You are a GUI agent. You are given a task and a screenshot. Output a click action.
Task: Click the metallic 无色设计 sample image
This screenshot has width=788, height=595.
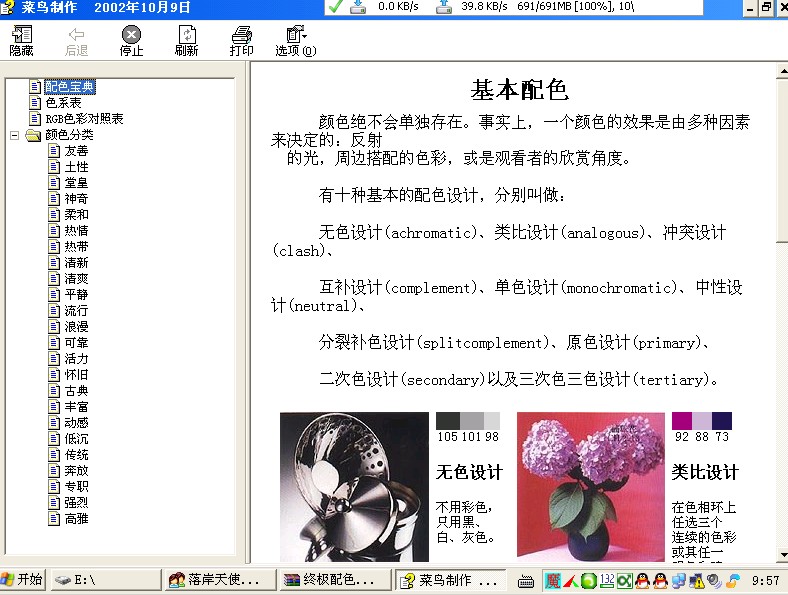pos(354,486)
